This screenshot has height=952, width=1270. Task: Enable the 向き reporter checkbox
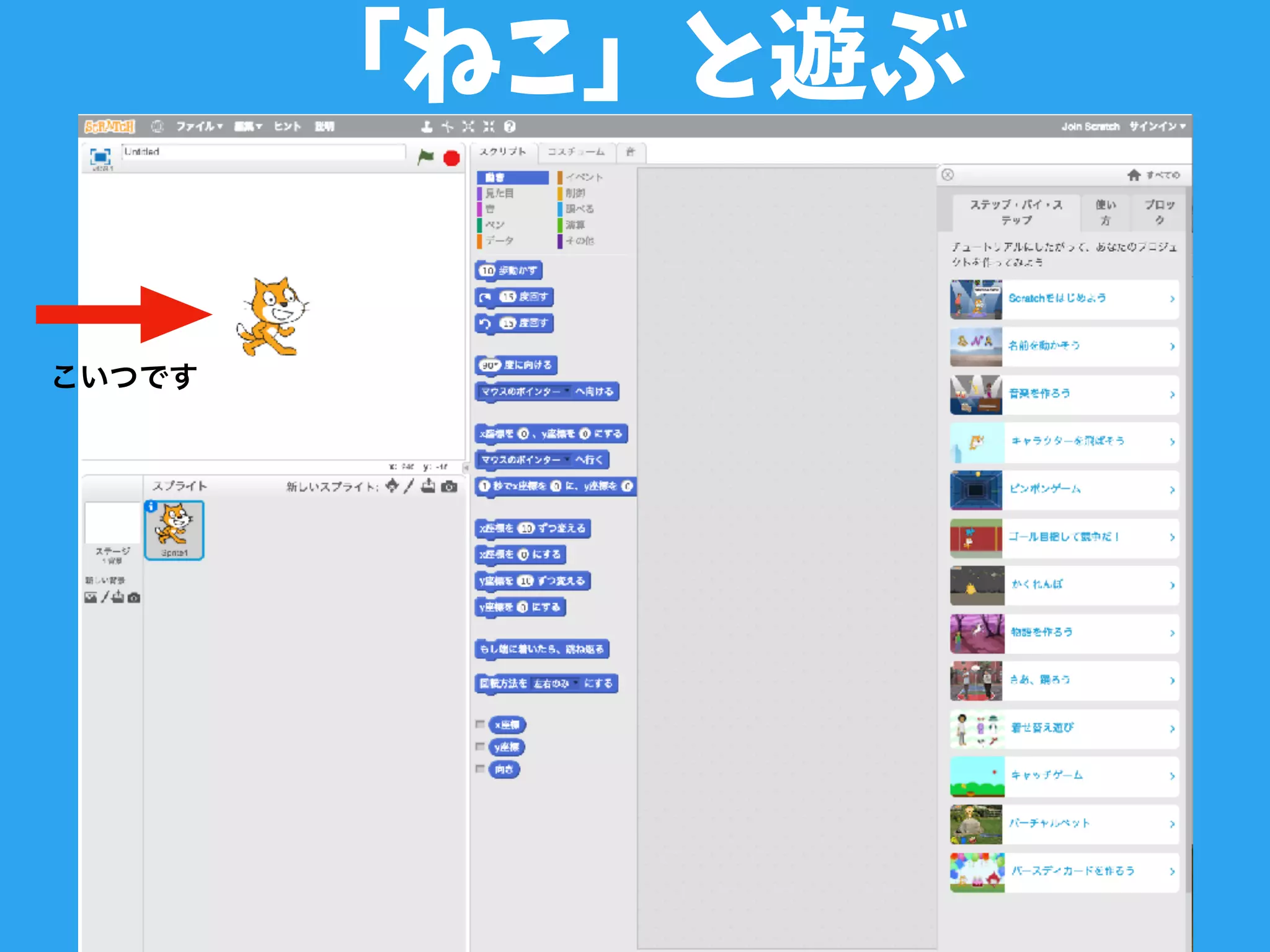click(x=480, y=769)
